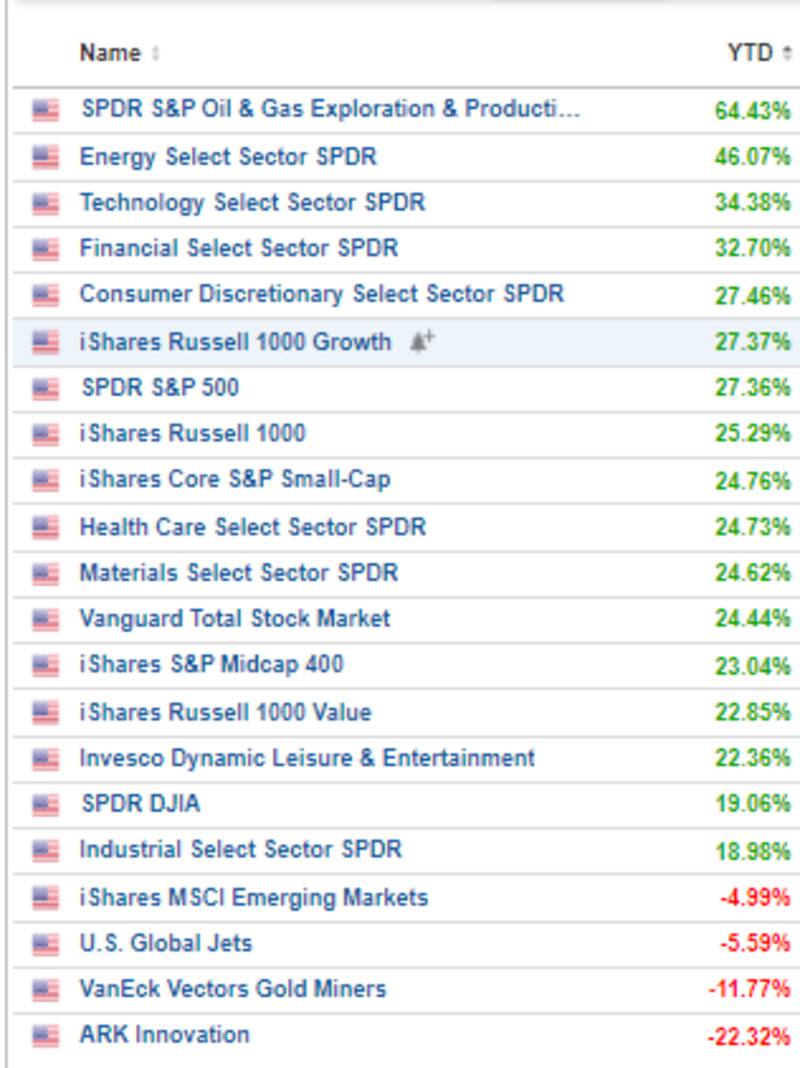The height and width of the screenshot is (1068, 800).
Task: Click the alert bell icon beside iShares Russell 1000 Growth
Action: pos(422,342)
